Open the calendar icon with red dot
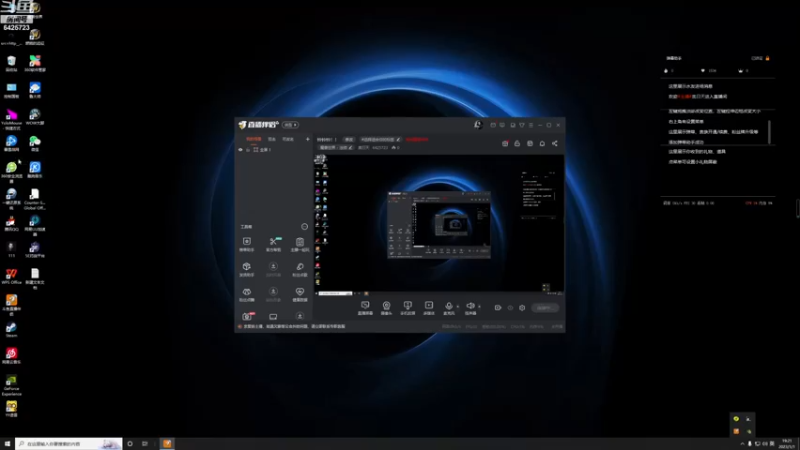Screen dimensions: 800x450 tap(505, 143)
